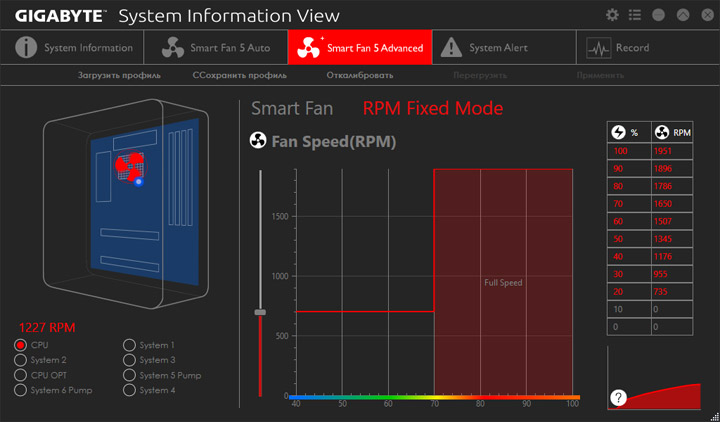This screenshot has height=422, width=720.
Task: Click the fan icon beside Fan Speed(RPM)
Action: point(258,141)
